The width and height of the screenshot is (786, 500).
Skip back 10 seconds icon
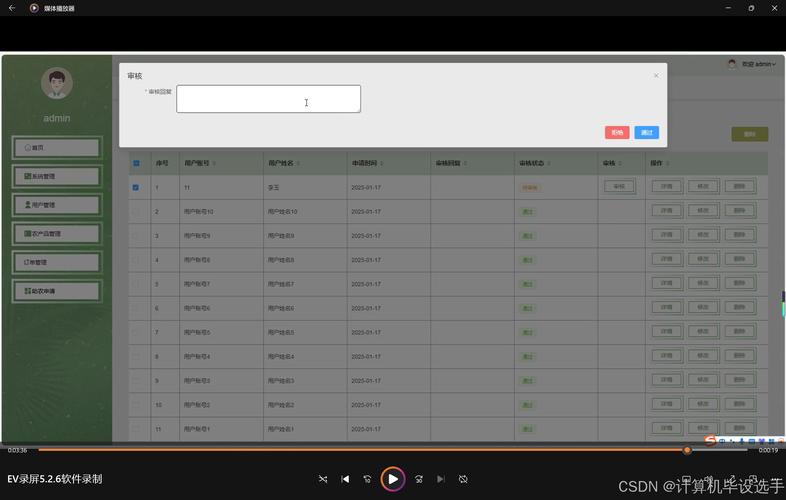367,479
